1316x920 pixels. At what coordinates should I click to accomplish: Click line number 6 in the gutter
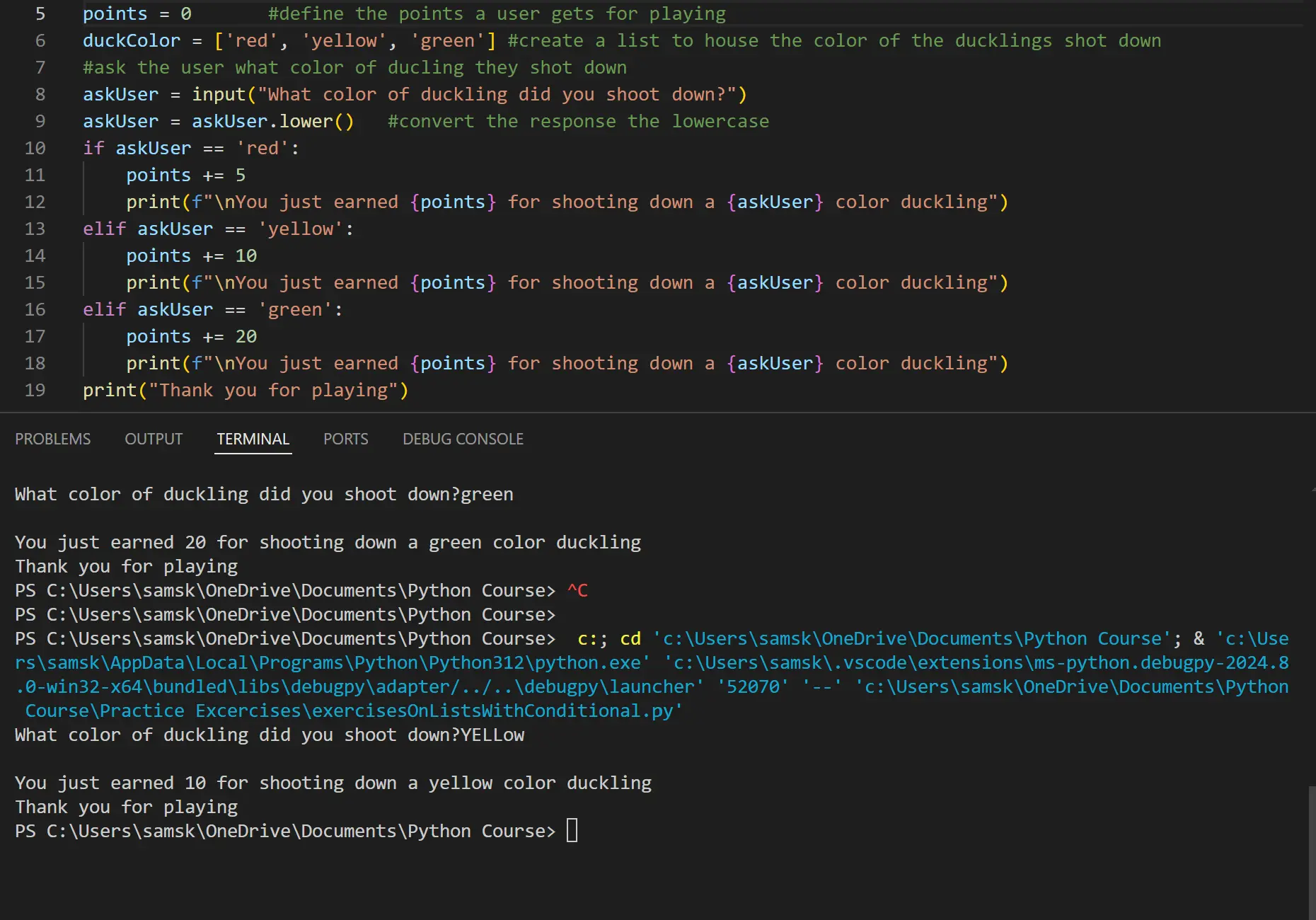[40, 41]
